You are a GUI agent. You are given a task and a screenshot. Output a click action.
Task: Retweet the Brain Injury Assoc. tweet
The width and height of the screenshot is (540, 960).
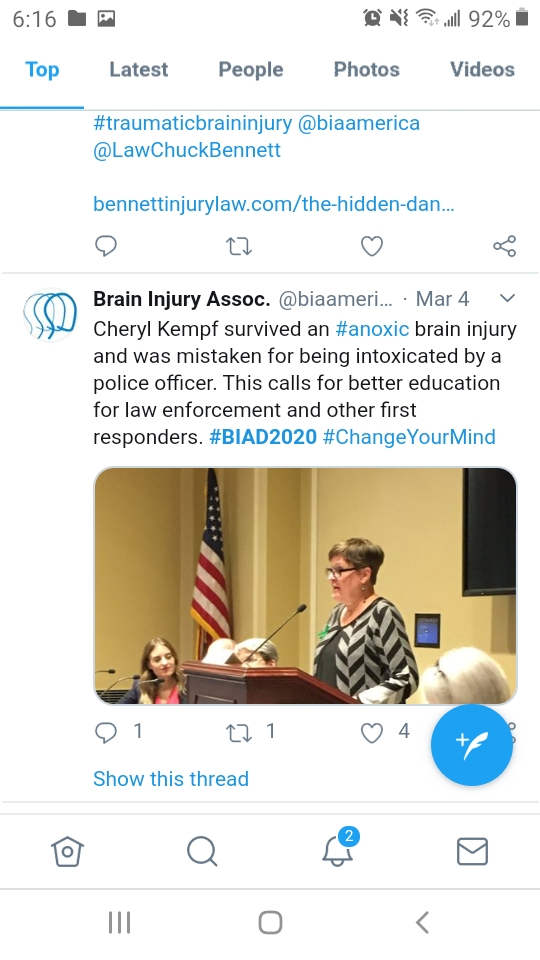[239, 732]
